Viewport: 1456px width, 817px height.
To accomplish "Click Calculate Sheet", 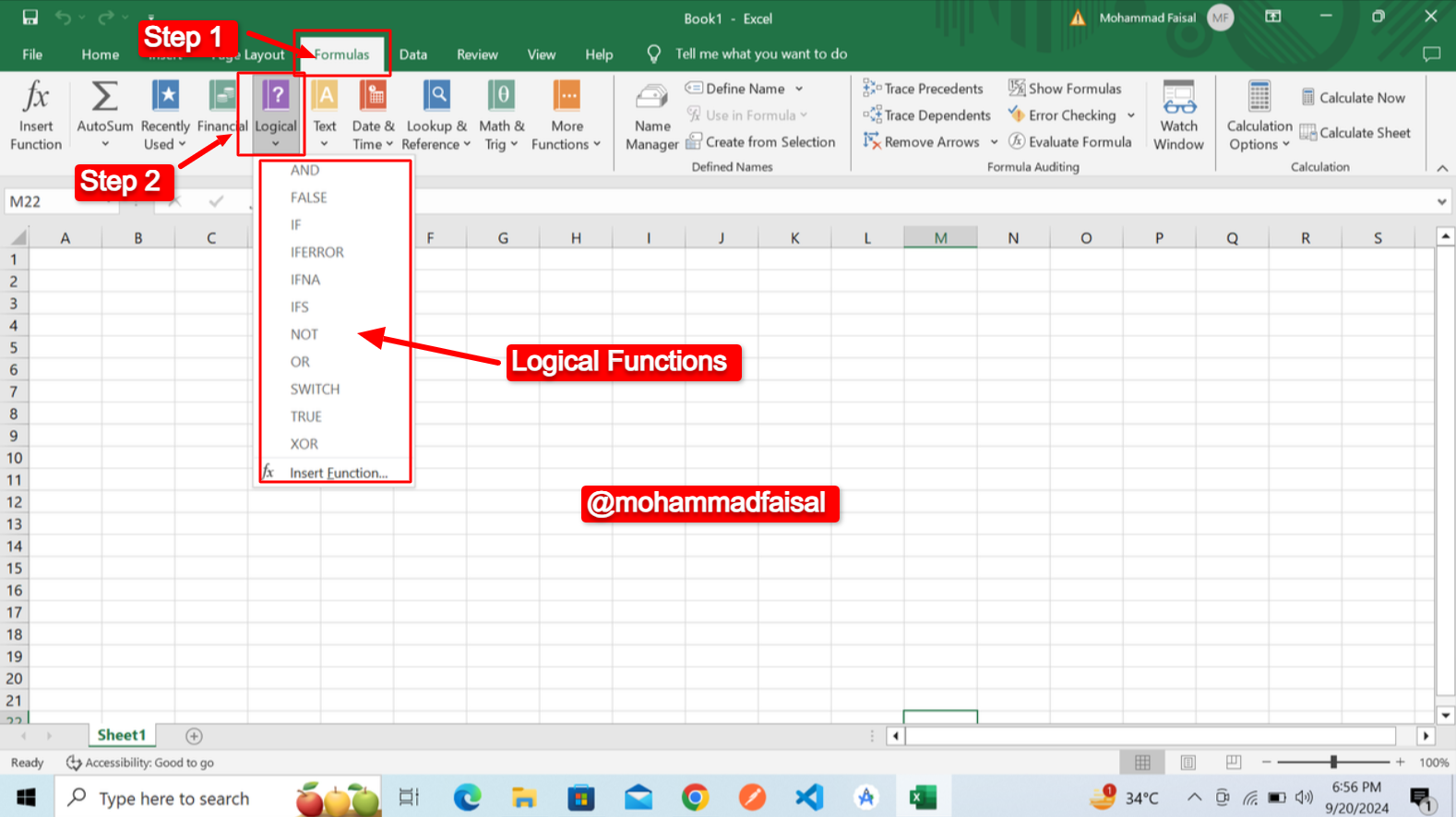I will click(x=1355, y=133).
